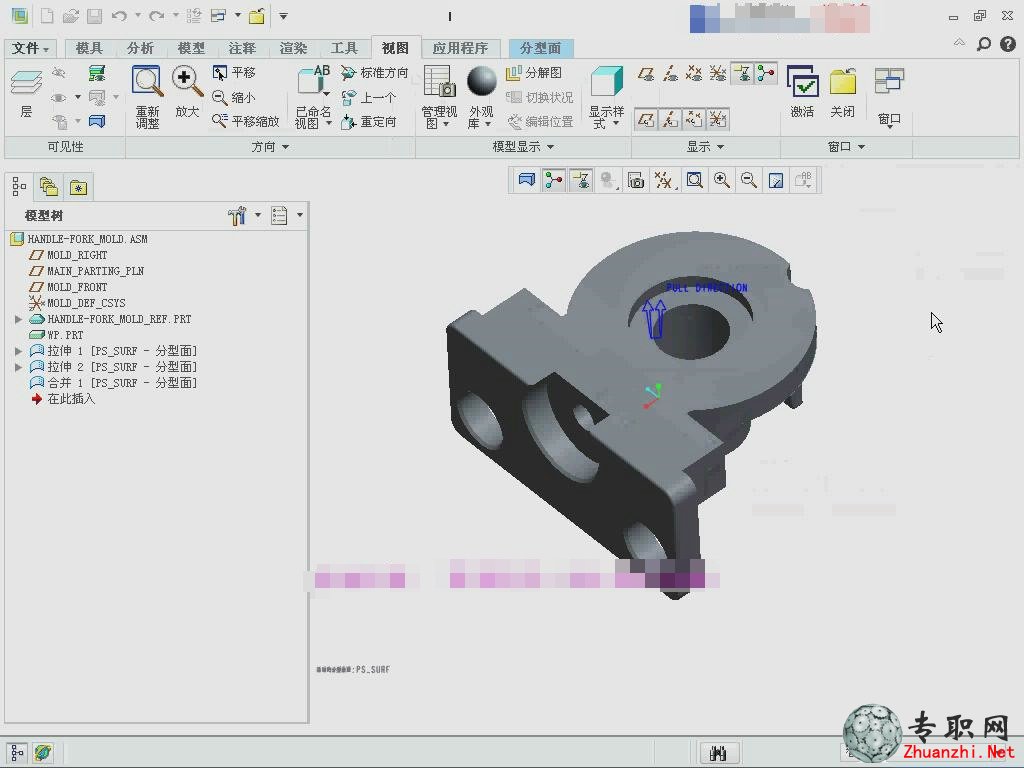
Task: Toggle annotation display in ribbon Display group
Action: point(742,73)
